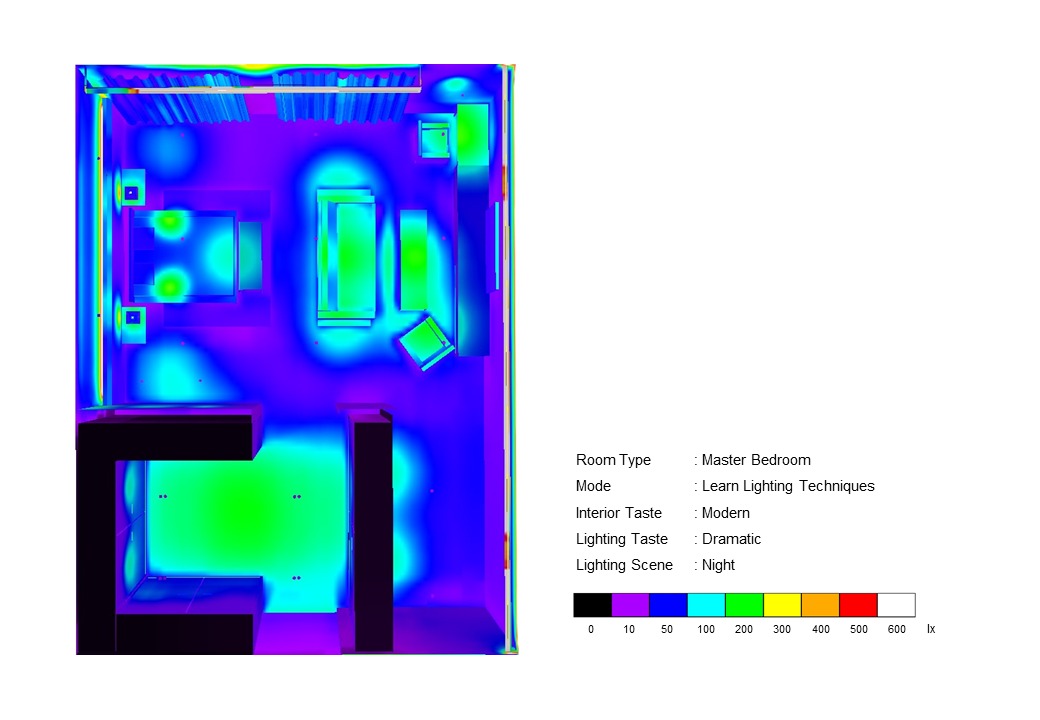Click the 'Modern' value

(x=726, y=513)
